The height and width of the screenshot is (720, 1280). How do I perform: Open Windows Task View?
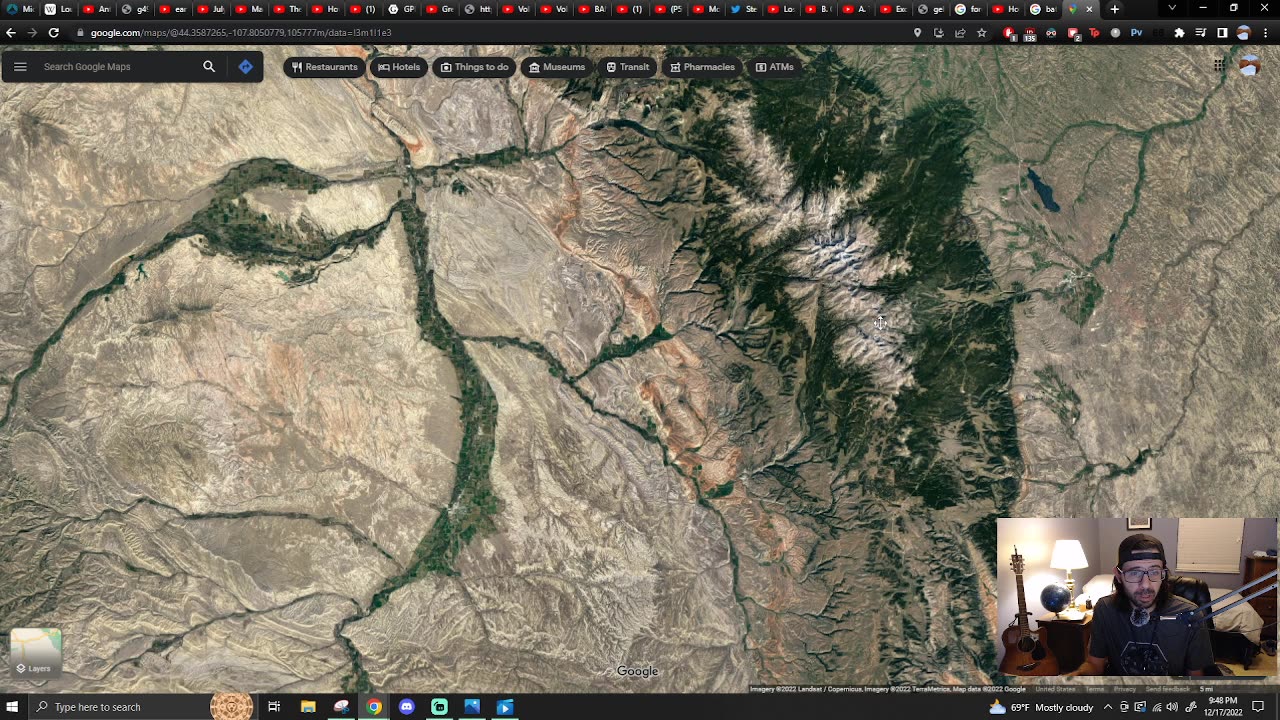[x=274, y=707]
